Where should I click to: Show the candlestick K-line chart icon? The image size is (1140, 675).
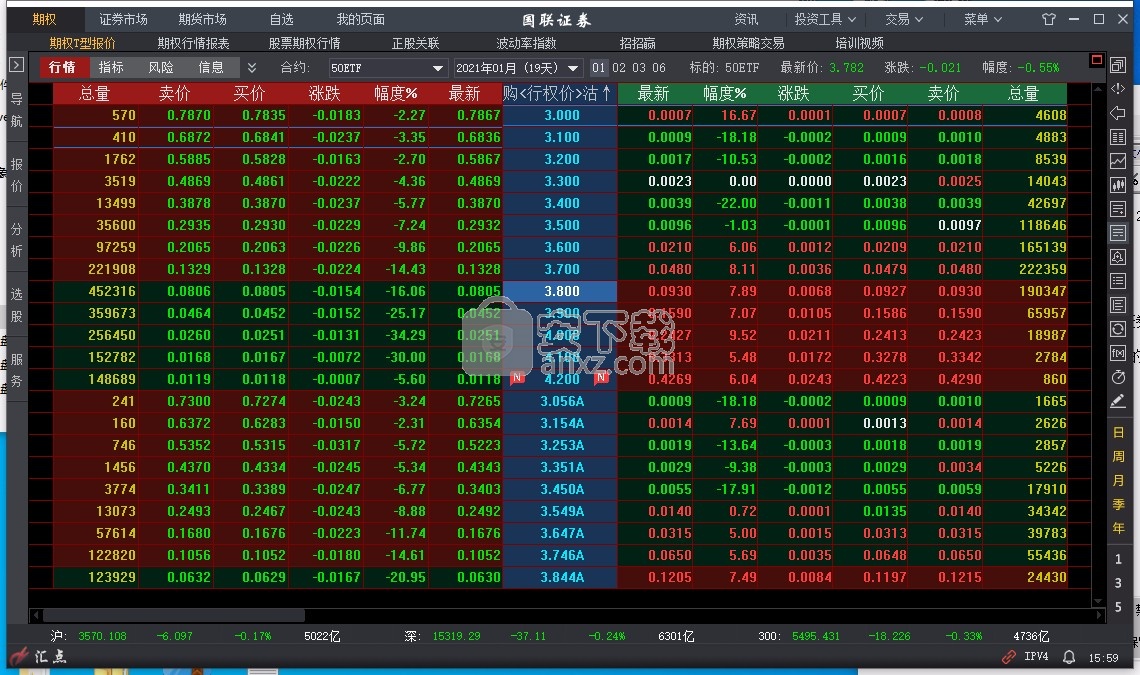pyautogui.click(x=1117, y=185)
